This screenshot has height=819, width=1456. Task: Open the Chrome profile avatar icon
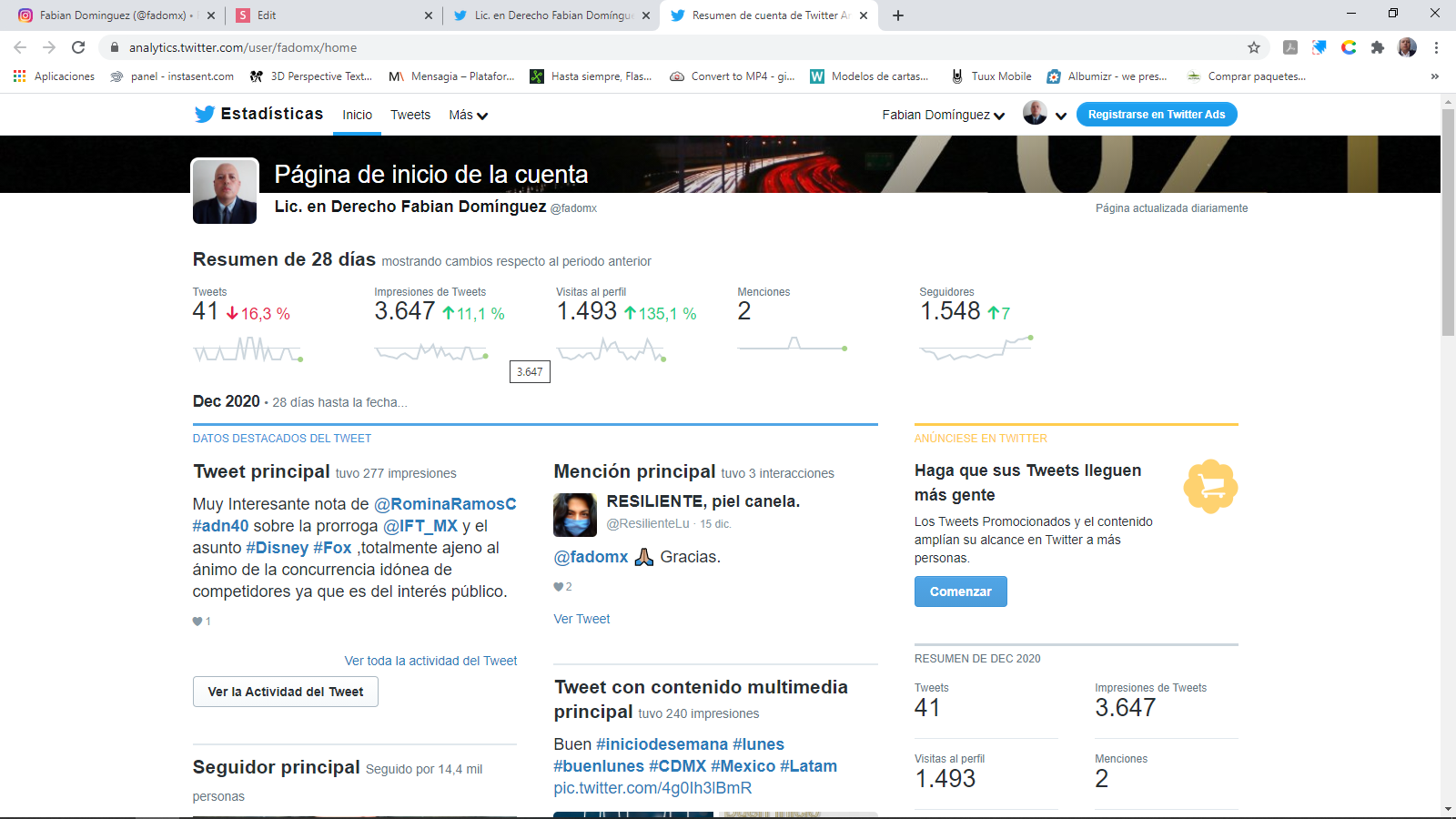1407,47
